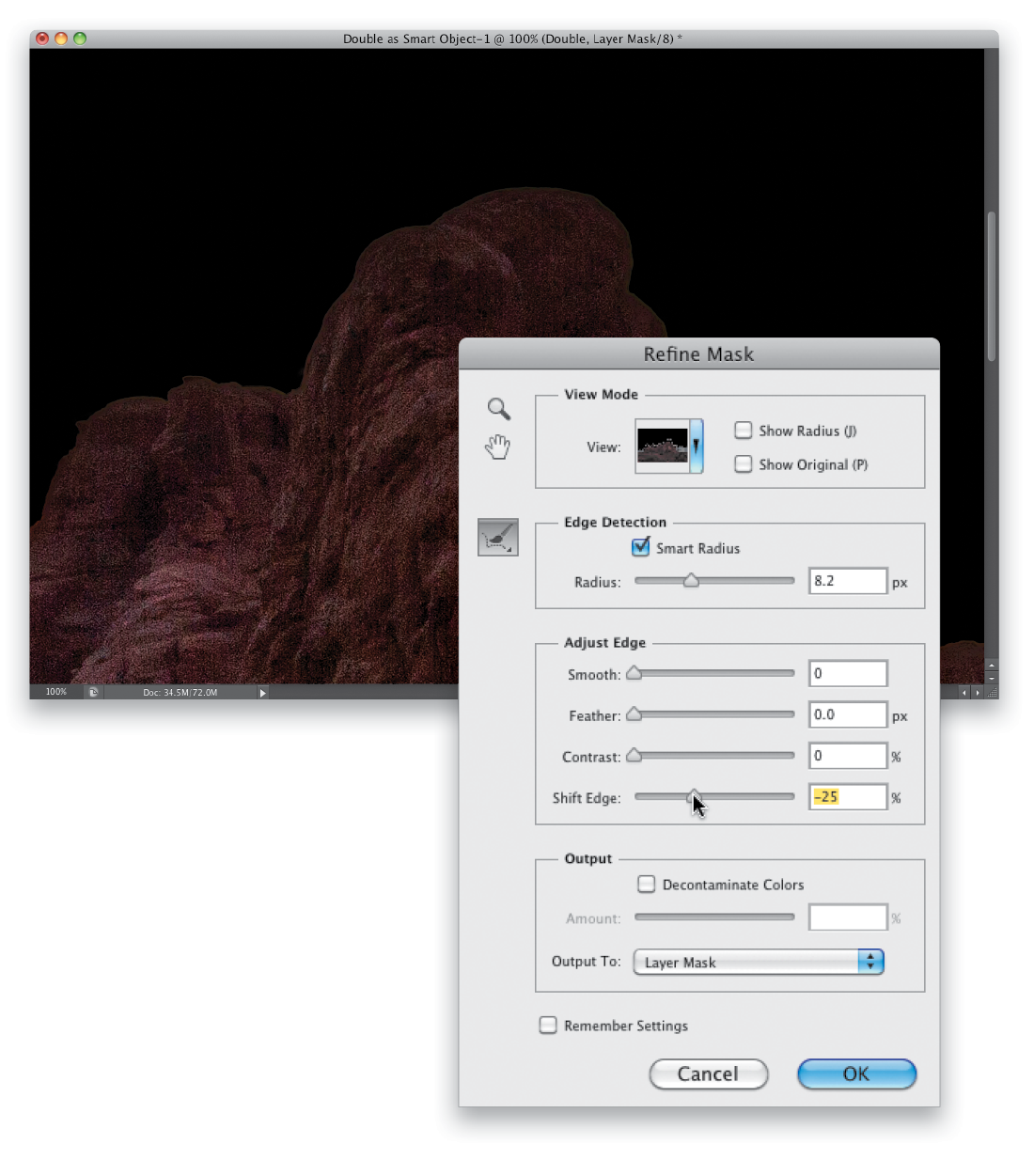Uncheck the Smart Radius checkbox
Screen dimensions: 1034x1176
tap(641, 546)
